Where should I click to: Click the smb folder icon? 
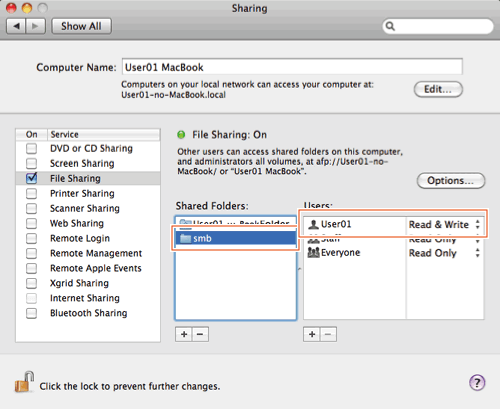185,238
